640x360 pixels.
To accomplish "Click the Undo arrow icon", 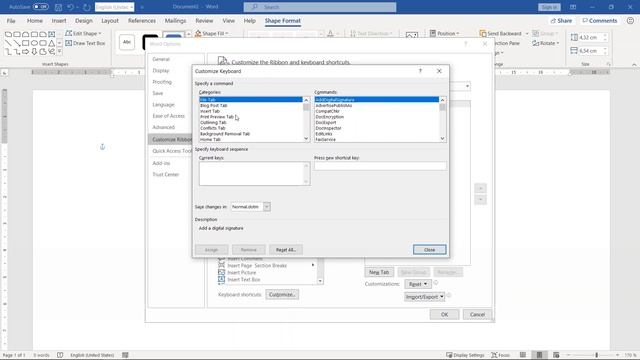I will point(70,7).
